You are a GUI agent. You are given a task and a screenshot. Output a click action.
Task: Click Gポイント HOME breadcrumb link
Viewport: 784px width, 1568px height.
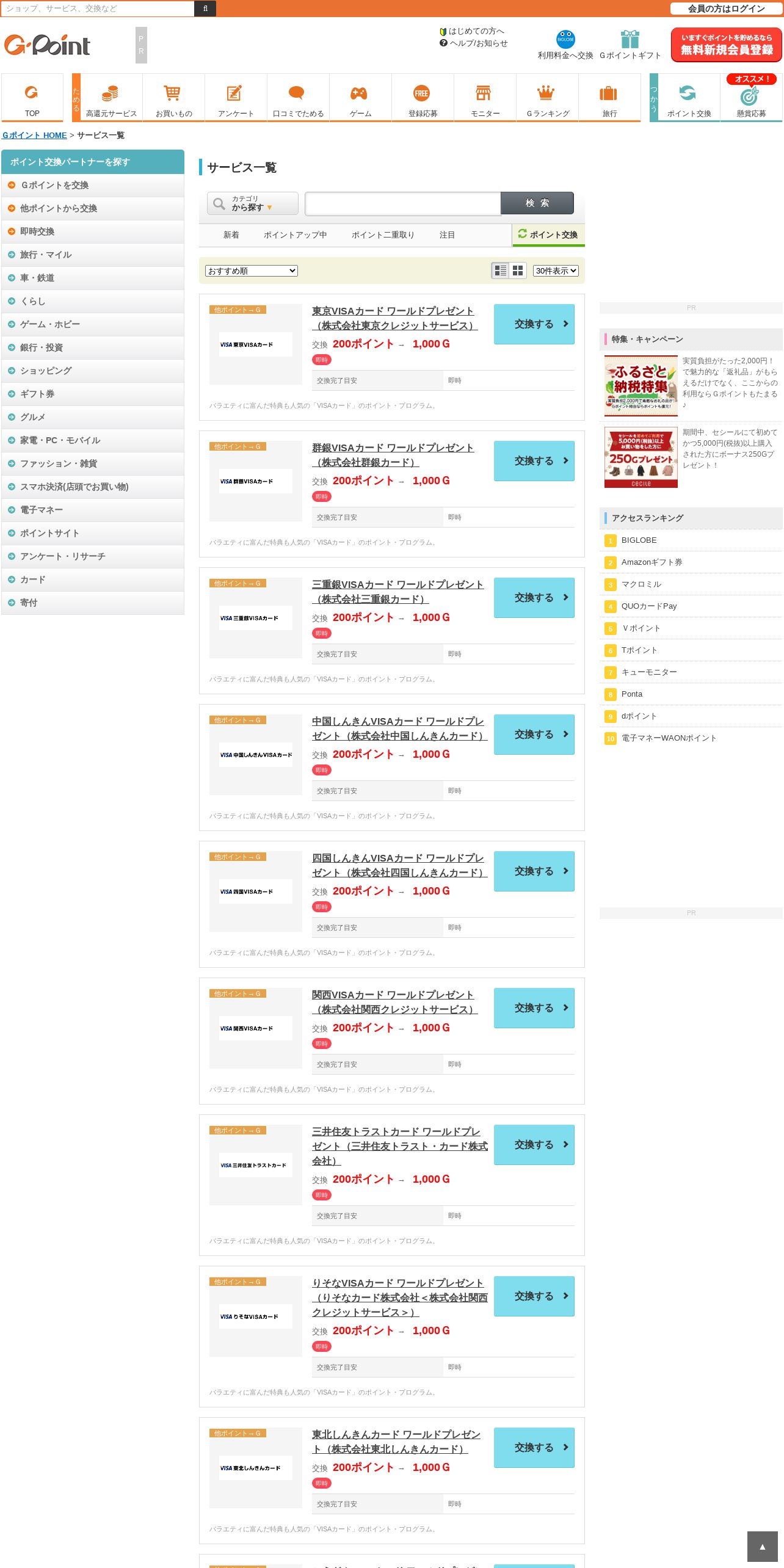tap(35, 136)
